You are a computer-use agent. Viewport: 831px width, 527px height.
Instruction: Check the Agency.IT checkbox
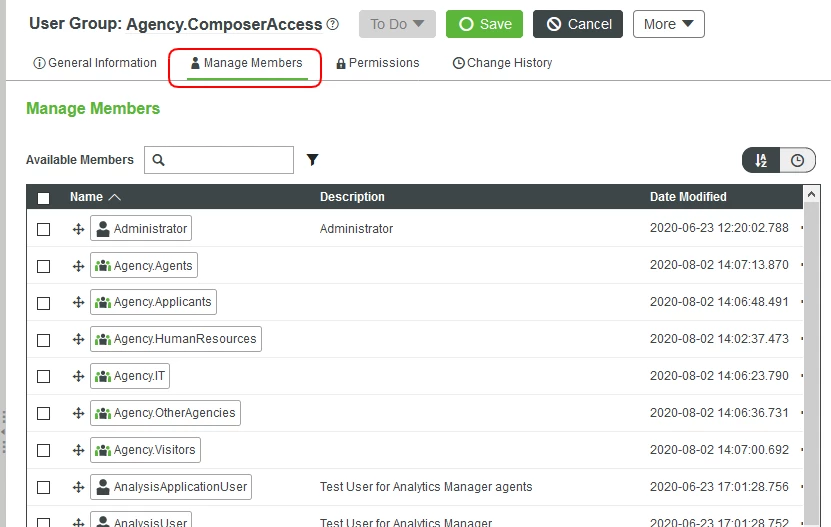[43, 376]
